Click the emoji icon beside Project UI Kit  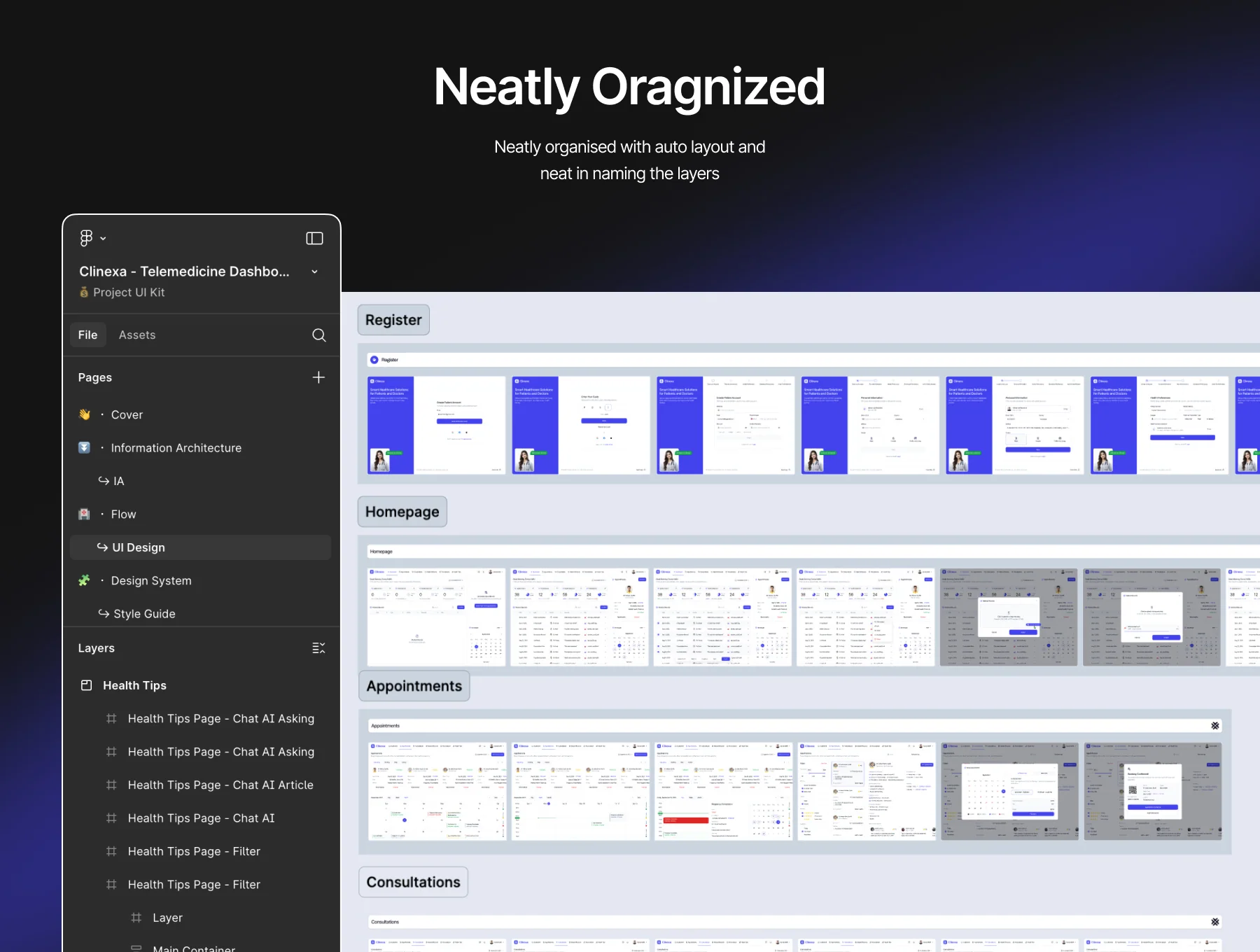(84, 292)
